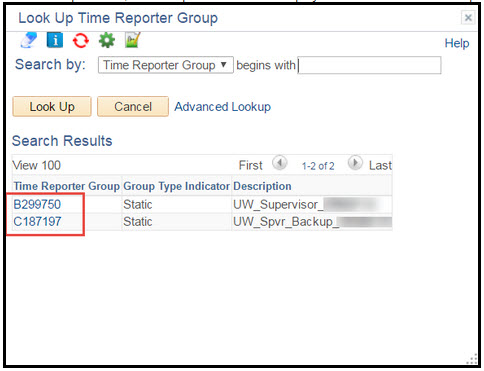Select time reporter group B299750

pos(37,204)
